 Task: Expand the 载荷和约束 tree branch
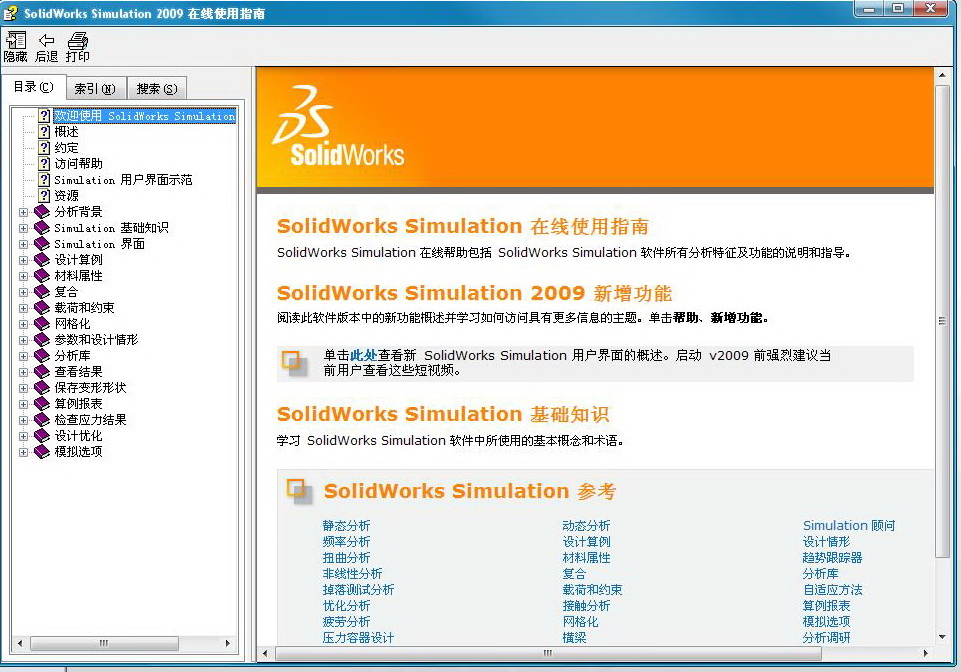coord(22,307)
